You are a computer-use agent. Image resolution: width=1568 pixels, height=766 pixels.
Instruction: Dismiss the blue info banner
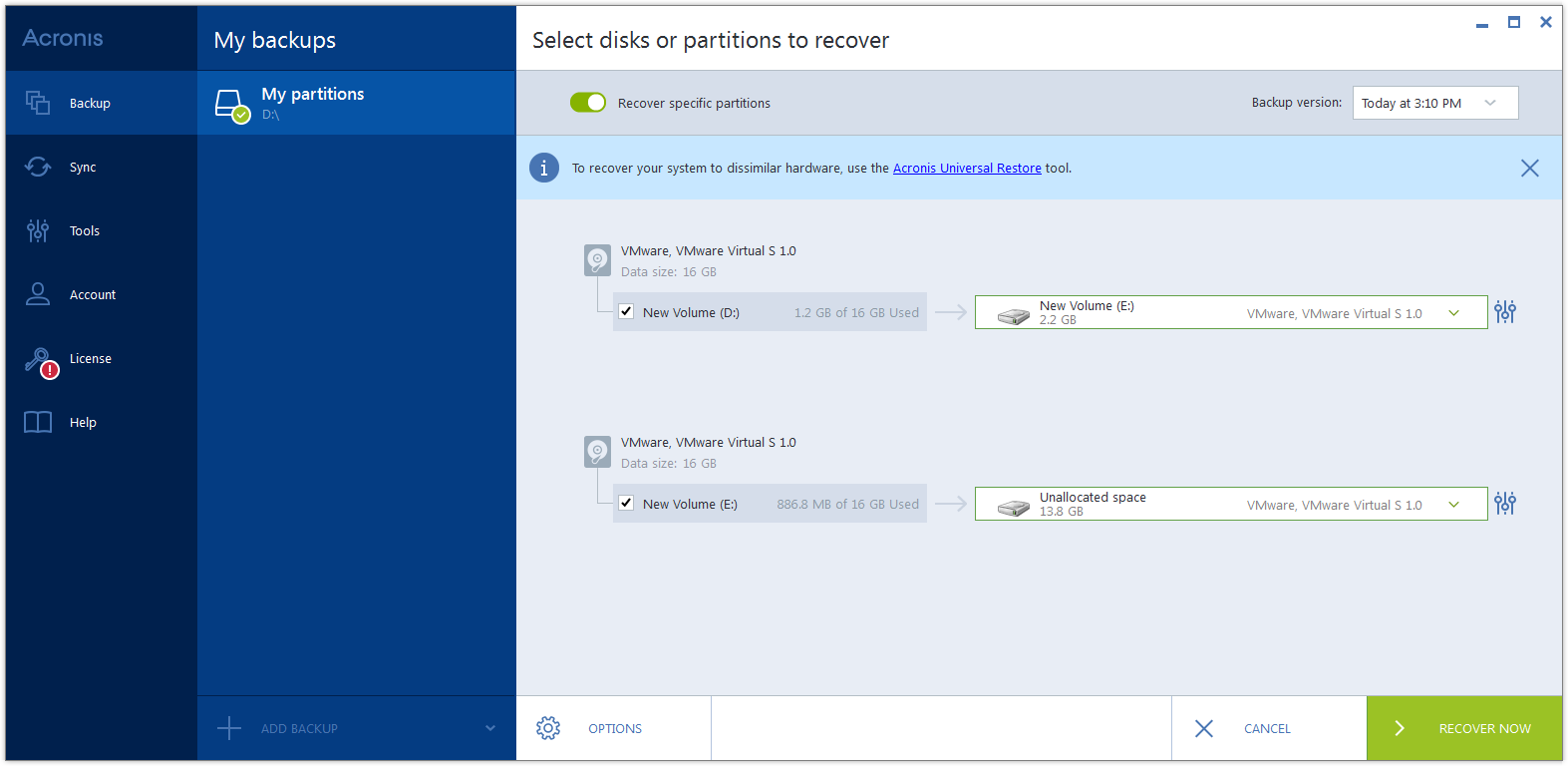(x=1530, y=169)
